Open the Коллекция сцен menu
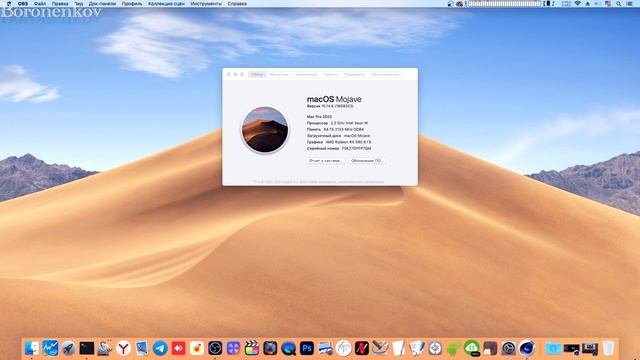 [167, 4]
